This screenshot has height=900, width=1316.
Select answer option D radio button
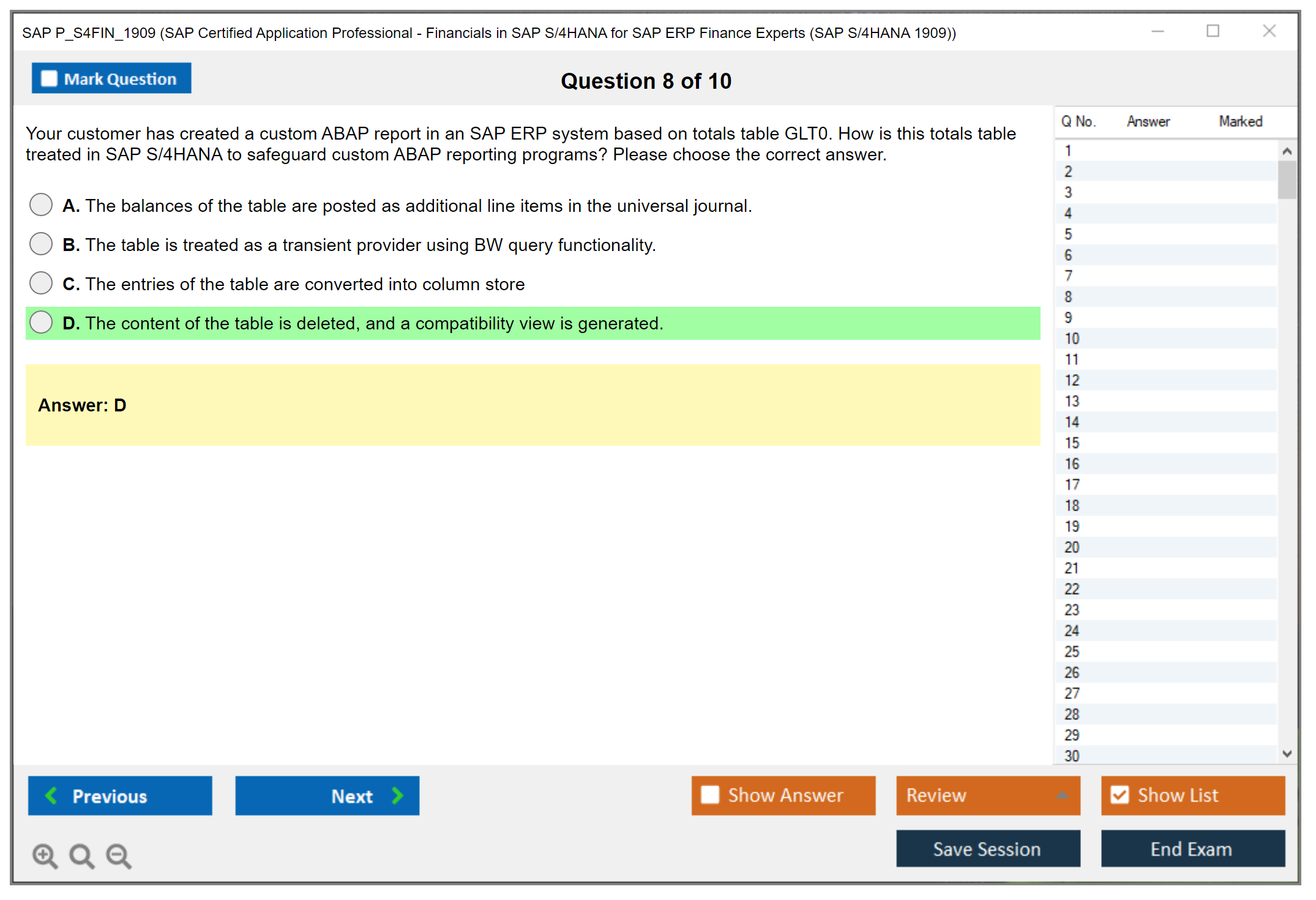tap(41, 322)
